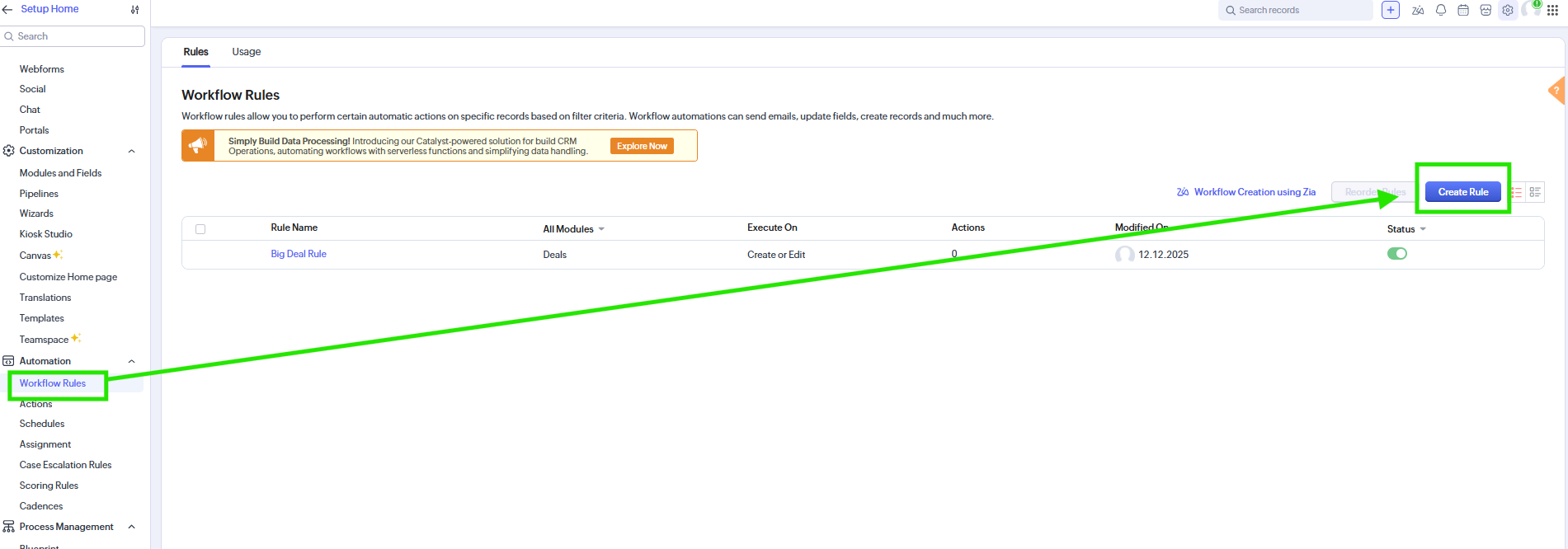Image resolution: width=1568 pixels, height=549 pixels.
Task: Click the Create Rule button
Action: point(1462,192)
